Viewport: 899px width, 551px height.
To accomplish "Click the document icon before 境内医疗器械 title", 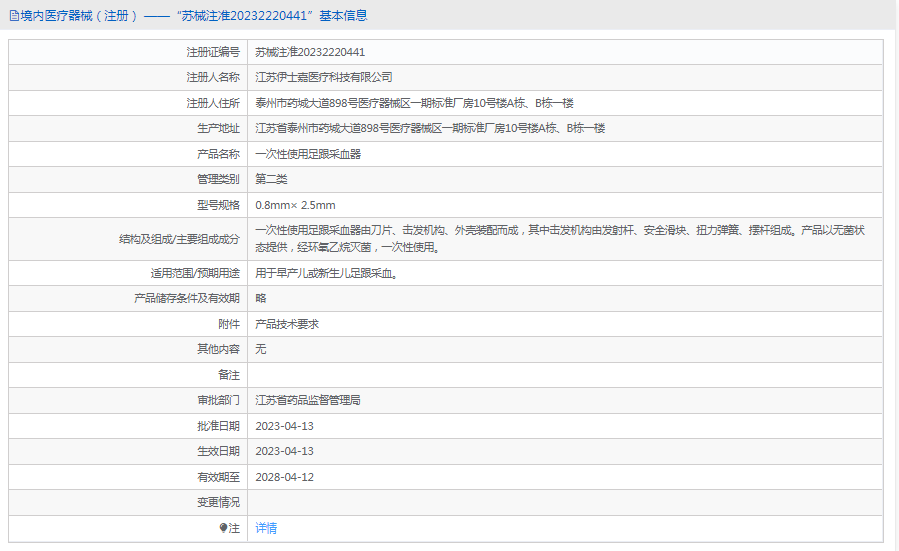I will point(14,16).
